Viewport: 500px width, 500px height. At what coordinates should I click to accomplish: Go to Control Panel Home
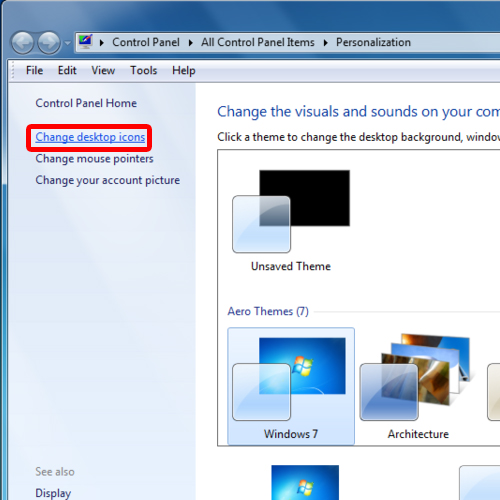point(86,103)
